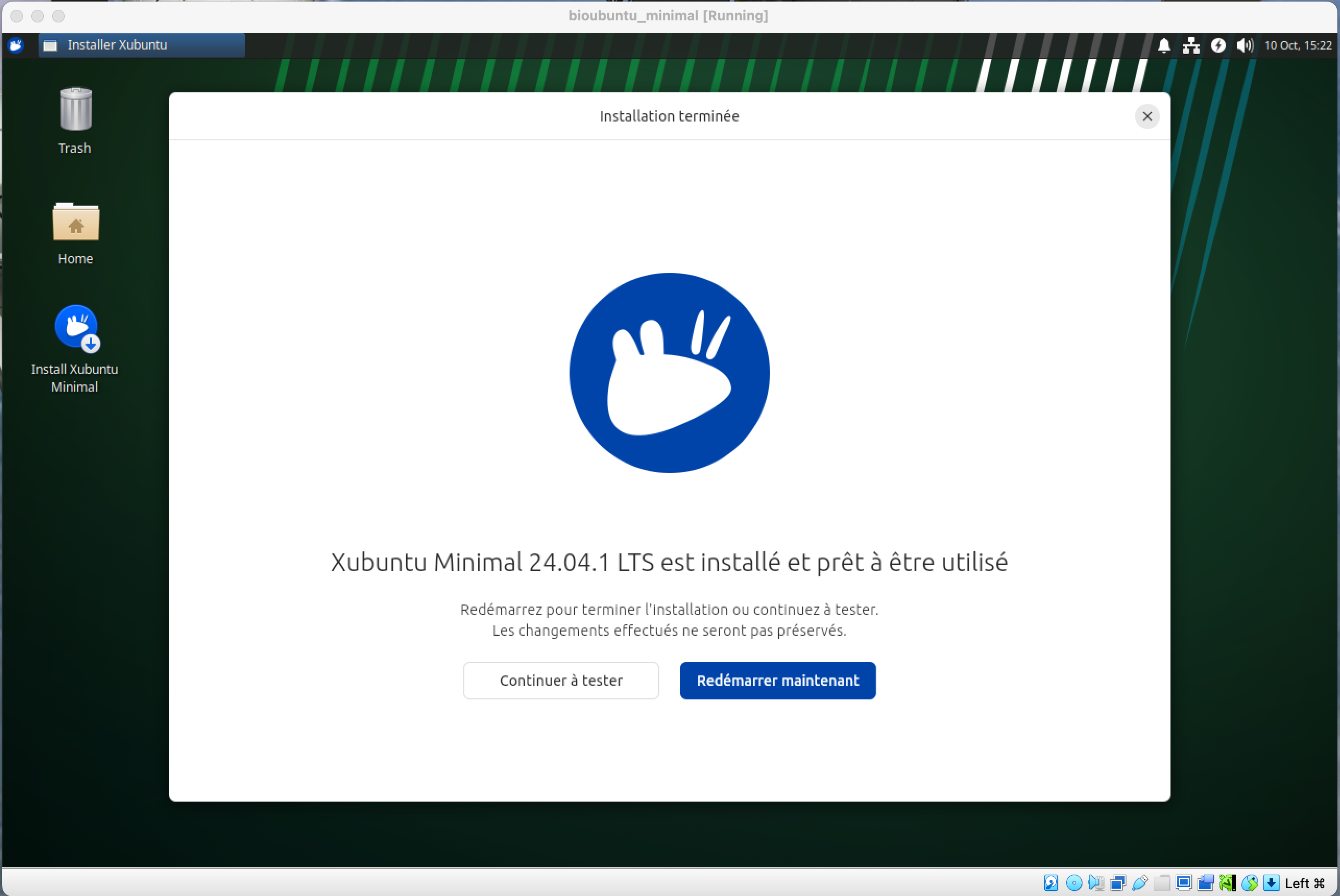This screenshot has height=896, width=1340.
Task: Click VirtualBox display settings icon
Action: 1184,883
